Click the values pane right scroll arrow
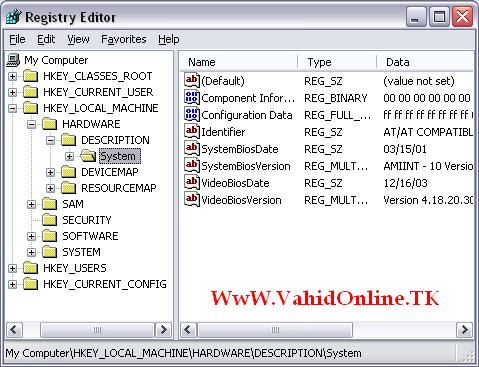Screen dimensions: 479x367 coord(464,330)
